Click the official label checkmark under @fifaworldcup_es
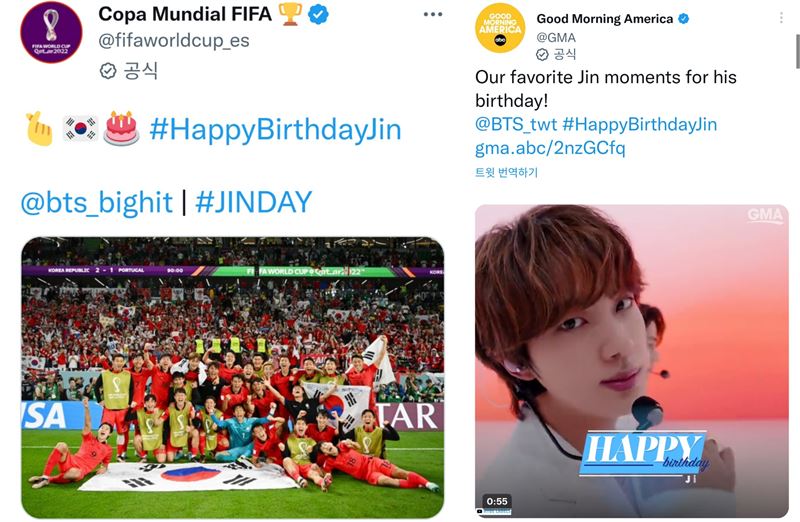 [x=108, y=71]
